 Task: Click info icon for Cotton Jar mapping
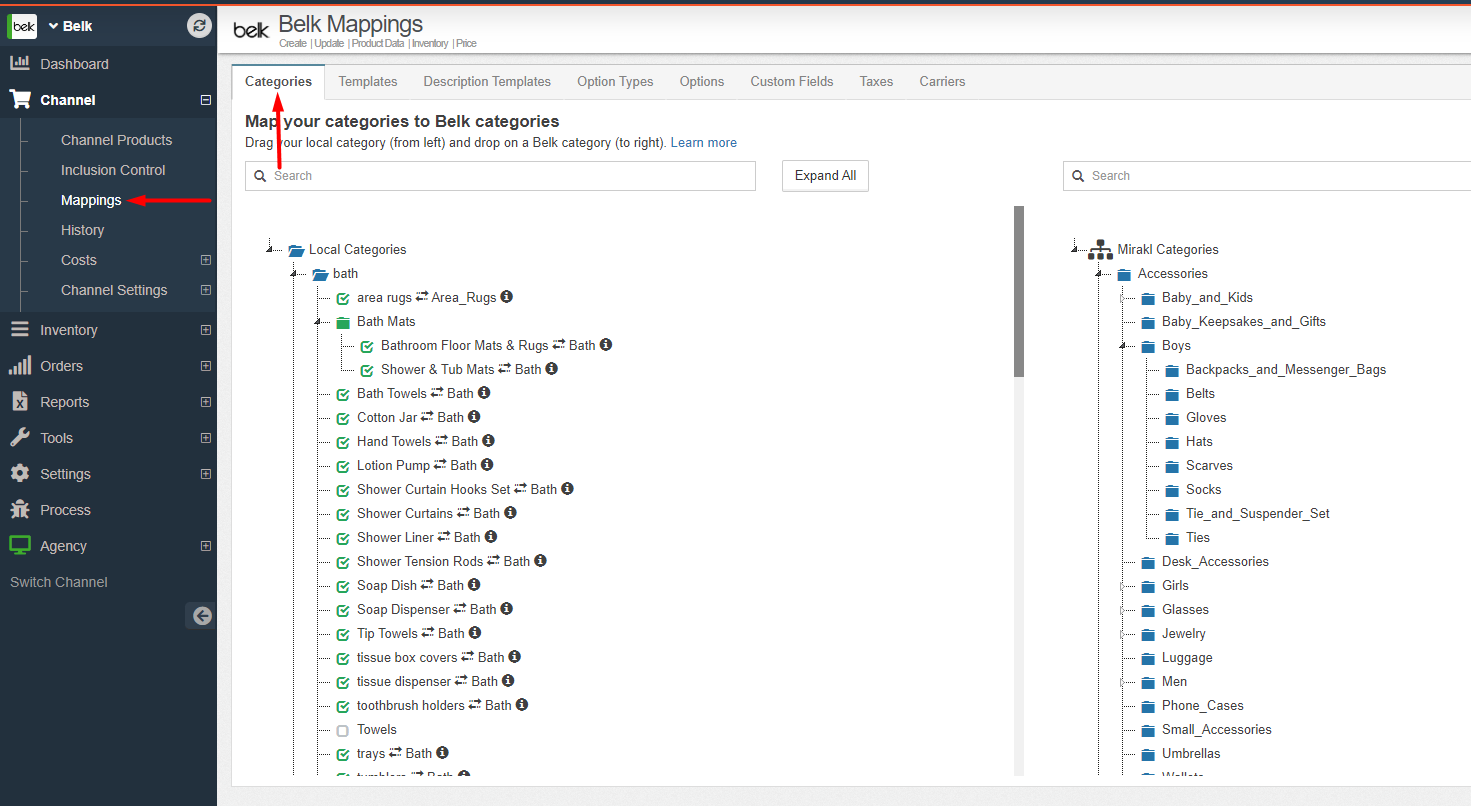(474, 417)
